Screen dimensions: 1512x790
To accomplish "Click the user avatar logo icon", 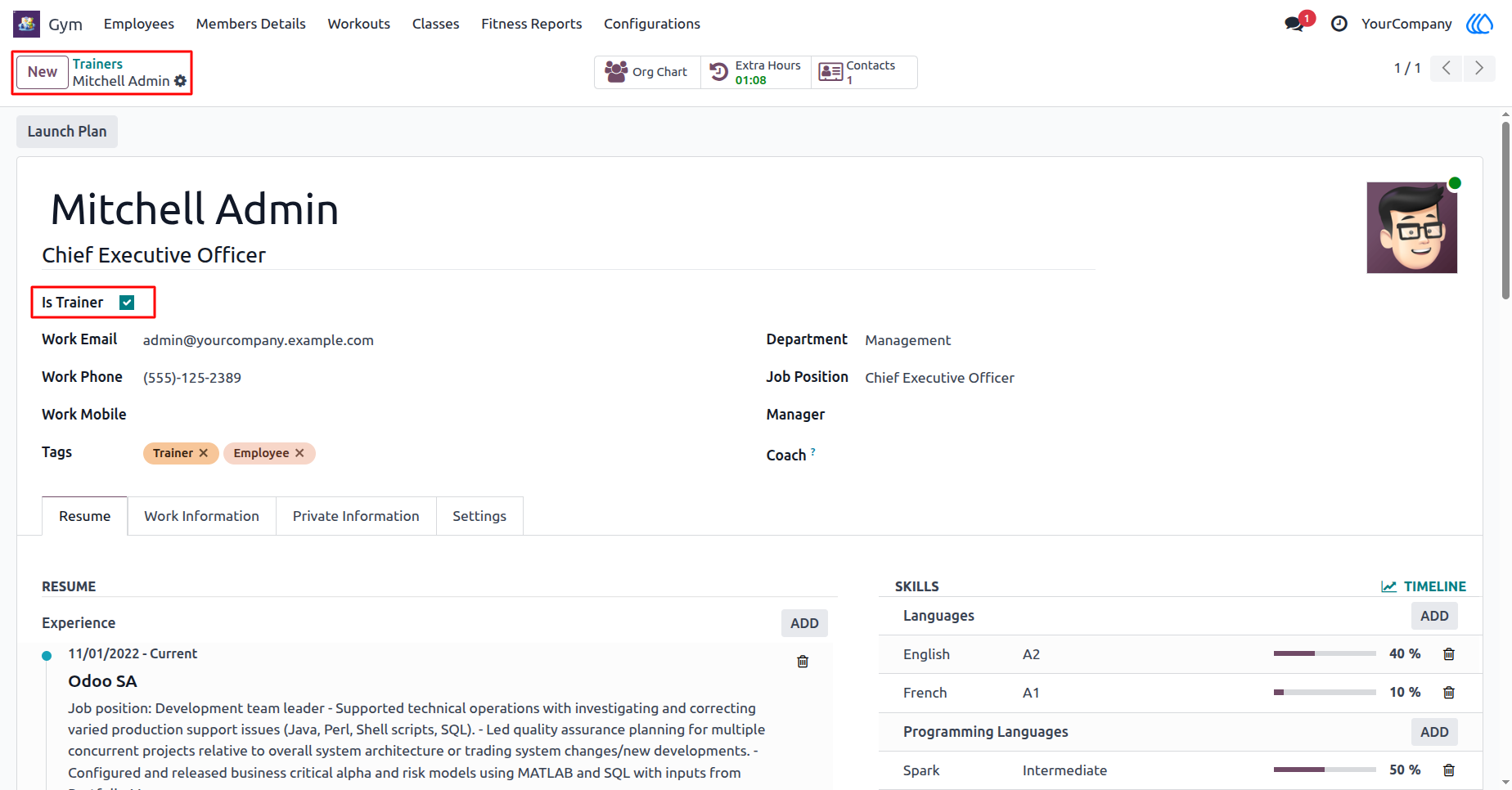I will (x=1479, y=24).
